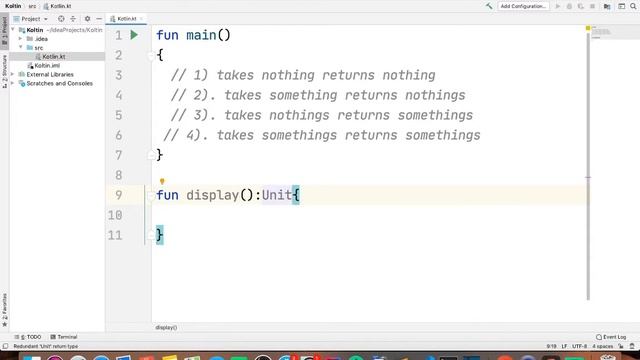This screenshot has height=360, width=640.
Task: Collapse the src folder
Action: 20,48
